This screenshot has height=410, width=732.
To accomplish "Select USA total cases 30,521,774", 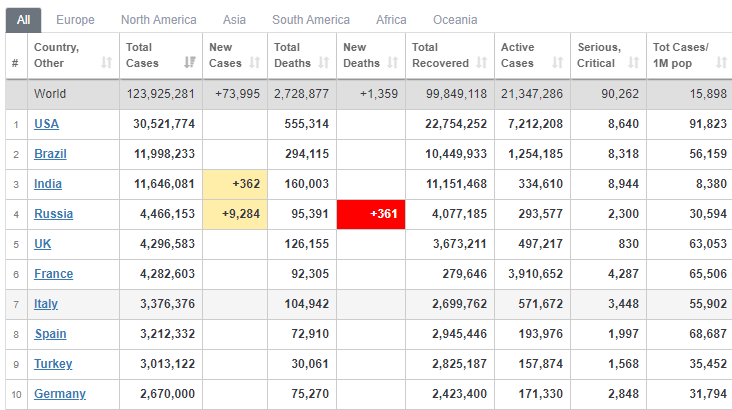I will click(x=164, y=124).
